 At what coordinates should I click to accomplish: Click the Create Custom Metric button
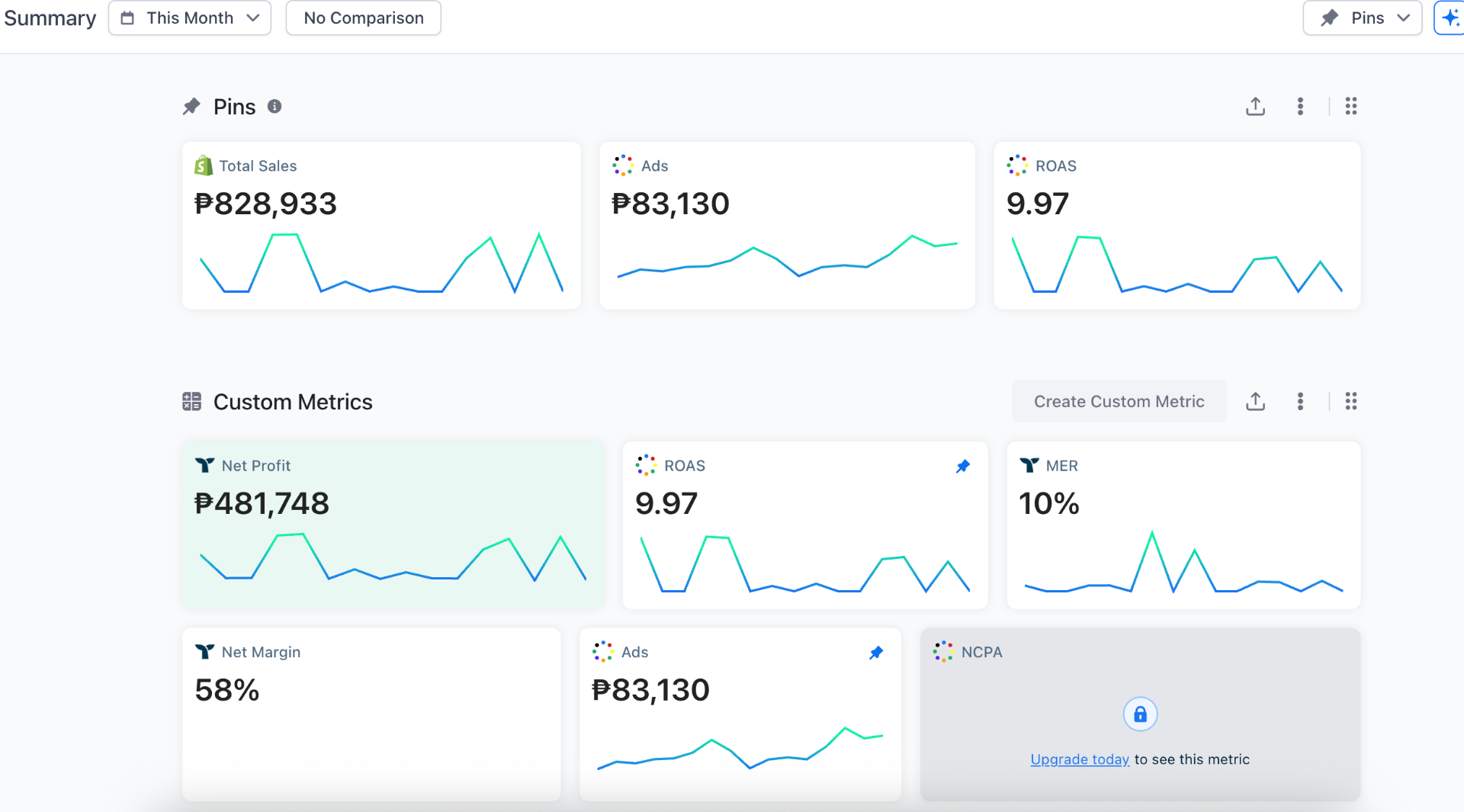(x=1119, y=401)
